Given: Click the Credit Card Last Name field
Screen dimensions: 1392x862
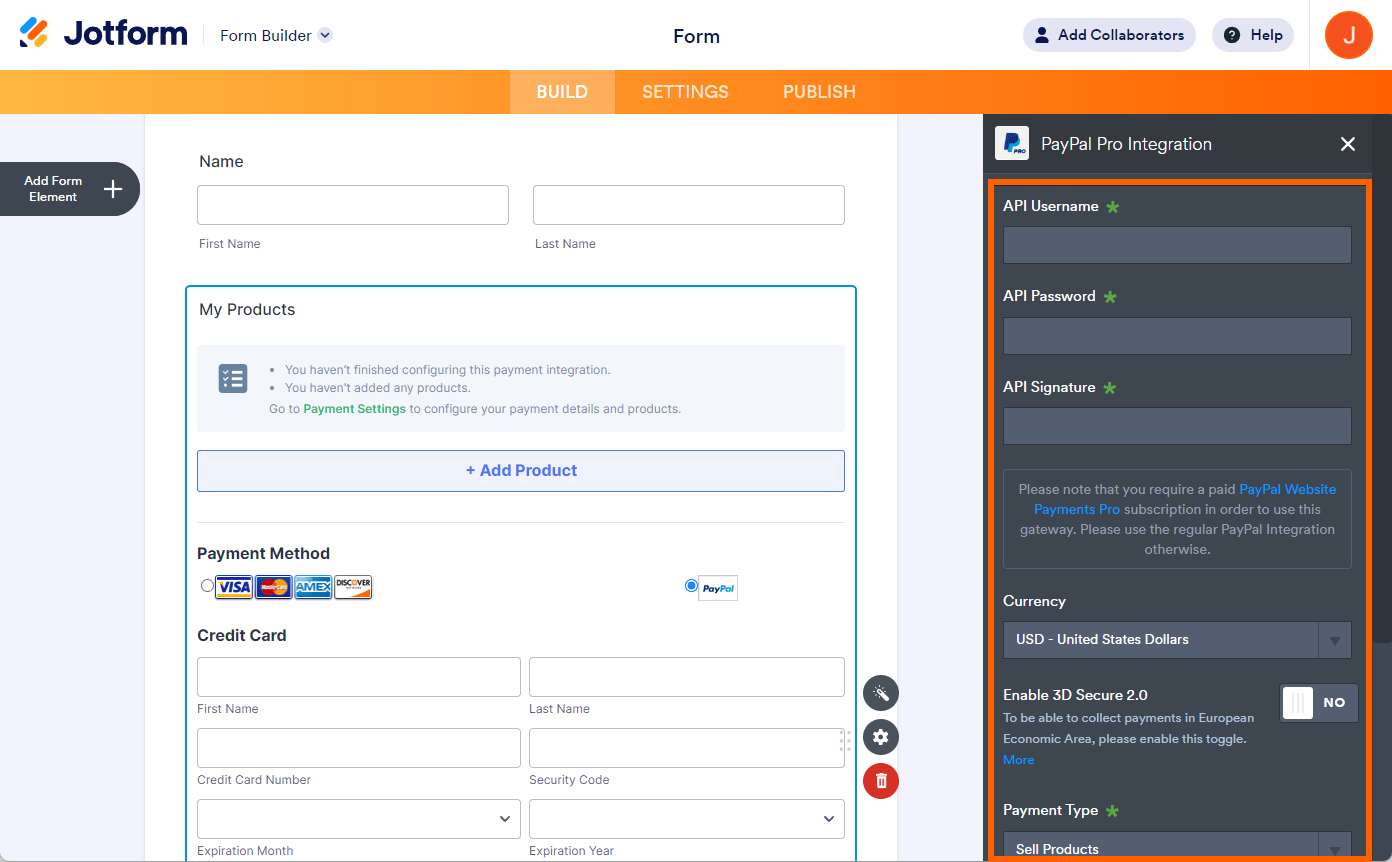Looking at the screenshot, I should pos(687,677).
